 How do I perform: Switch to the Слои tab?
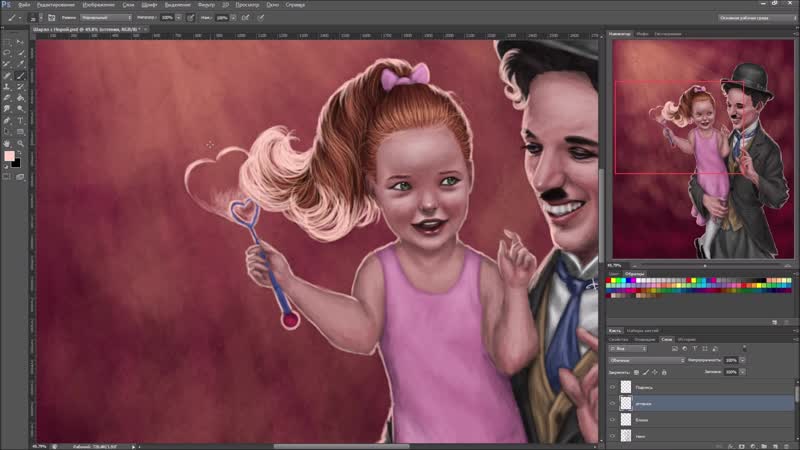point(666,339)
